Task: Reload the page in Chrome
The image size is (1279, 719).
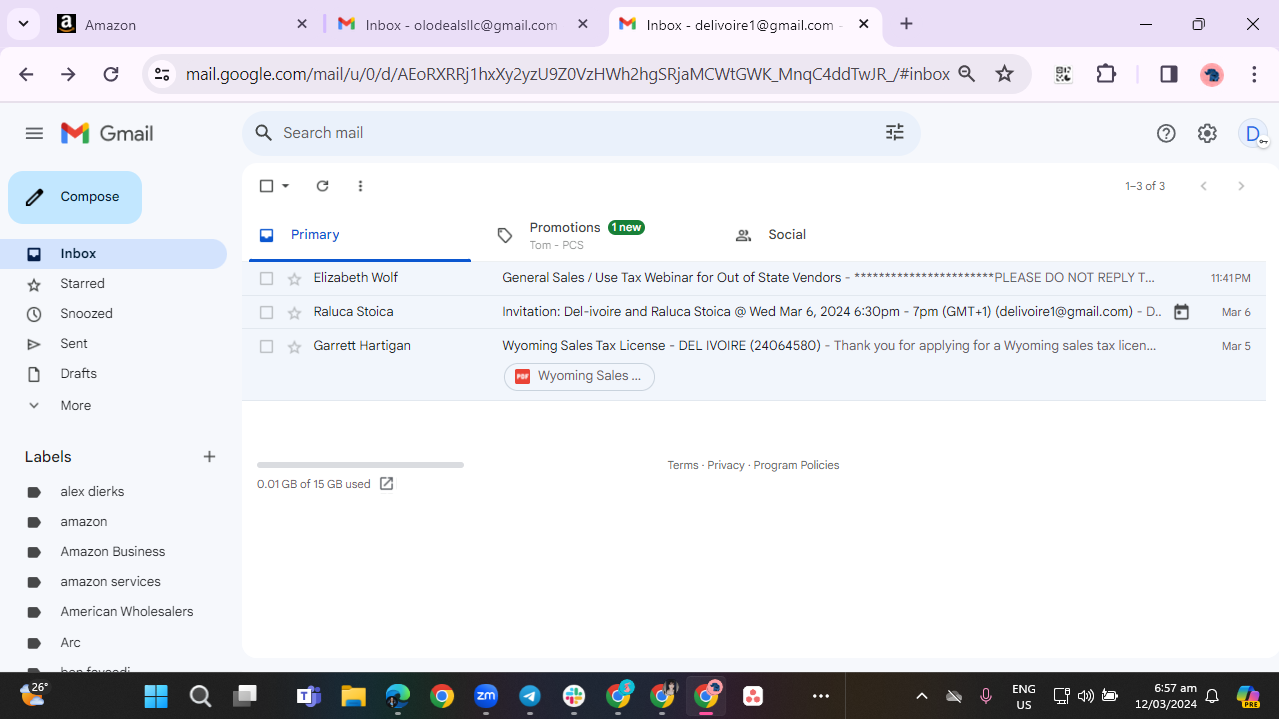Action: tap(111, 74)
